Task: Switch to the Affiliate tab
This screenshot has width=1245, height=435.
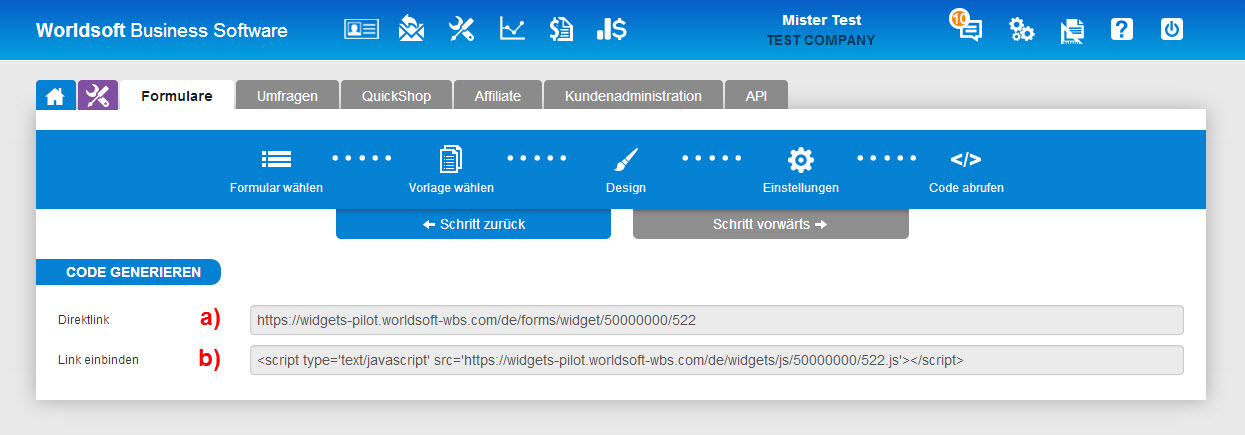Action: click(x=497, y=96)
